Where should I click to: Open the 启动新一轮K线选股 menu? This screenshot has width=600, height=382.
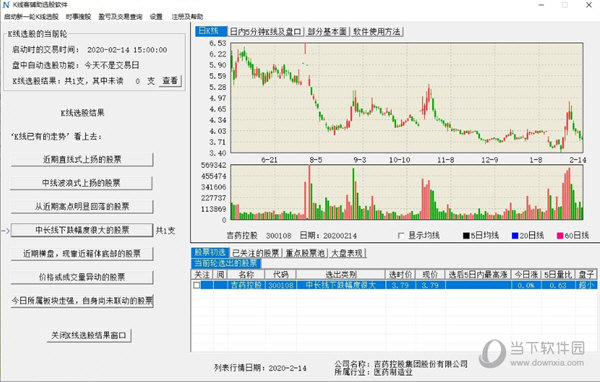31,17
